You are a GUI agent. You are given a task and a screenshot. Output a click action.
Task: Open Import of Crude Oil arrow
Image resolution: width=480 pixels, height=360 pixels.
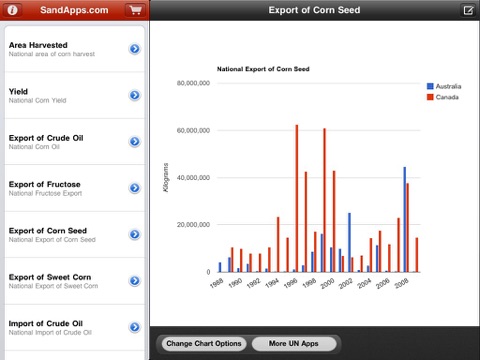pyautogui.click(x=135, y=327)
